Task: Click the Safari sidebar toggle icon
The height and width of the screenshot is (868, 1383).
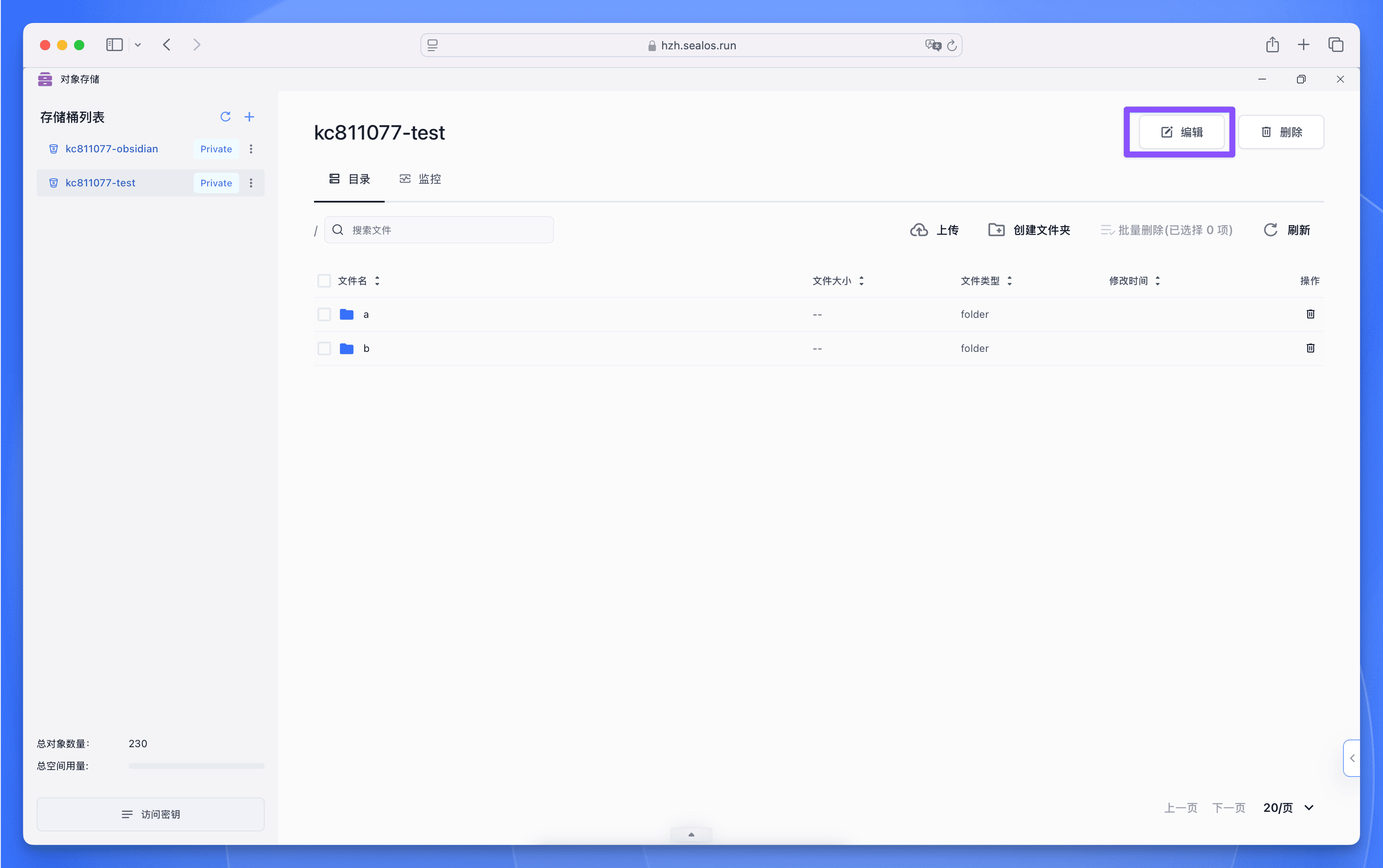Action: click(114, 45)
